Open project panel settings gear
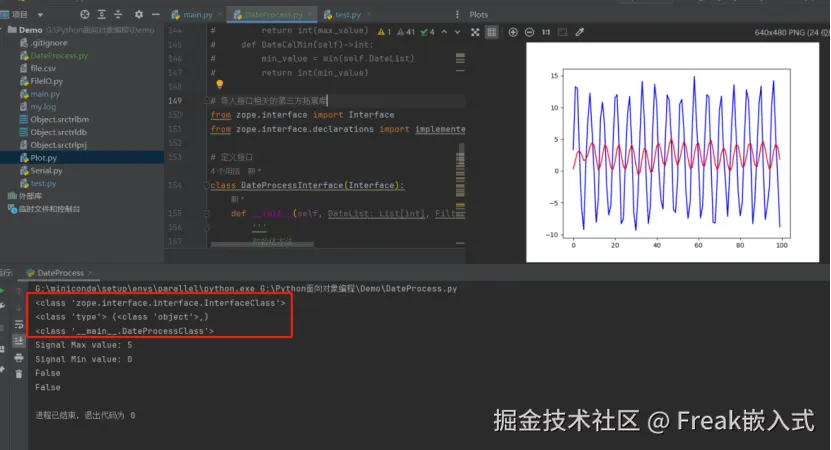 click(138, 14)
